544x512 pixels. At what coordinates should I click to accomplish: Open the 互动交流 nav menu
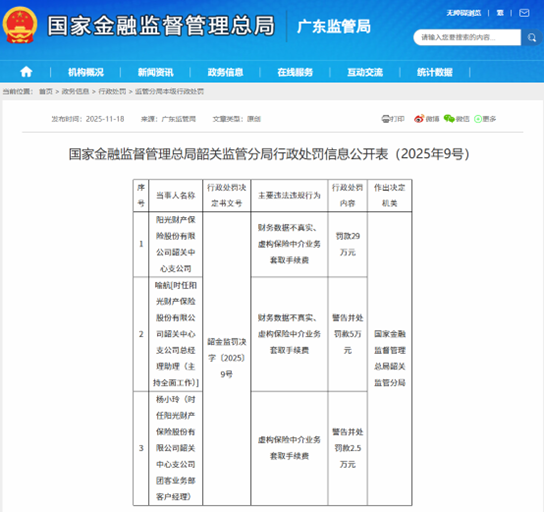365,72
